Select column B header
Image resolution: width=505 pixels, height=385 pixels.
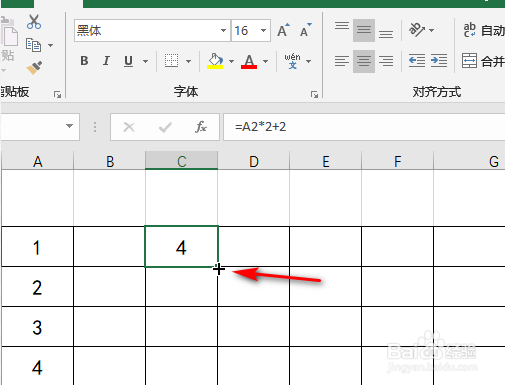click(x=110, y=161)
